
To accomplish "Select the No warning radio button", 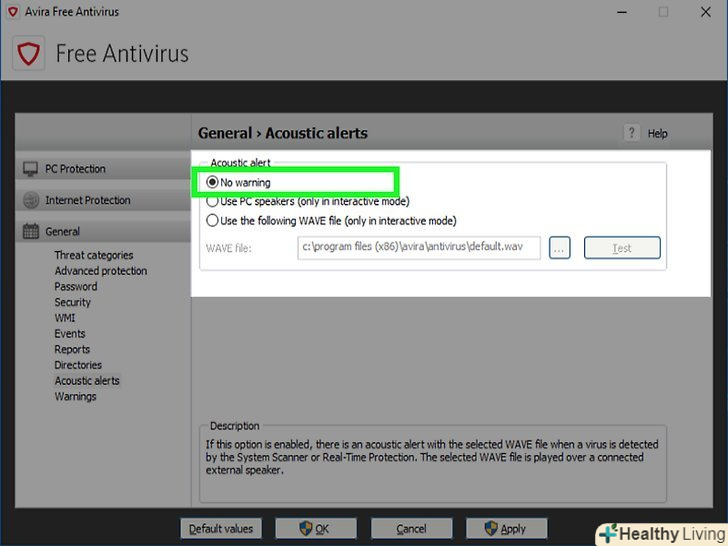I will click(212, 182).
